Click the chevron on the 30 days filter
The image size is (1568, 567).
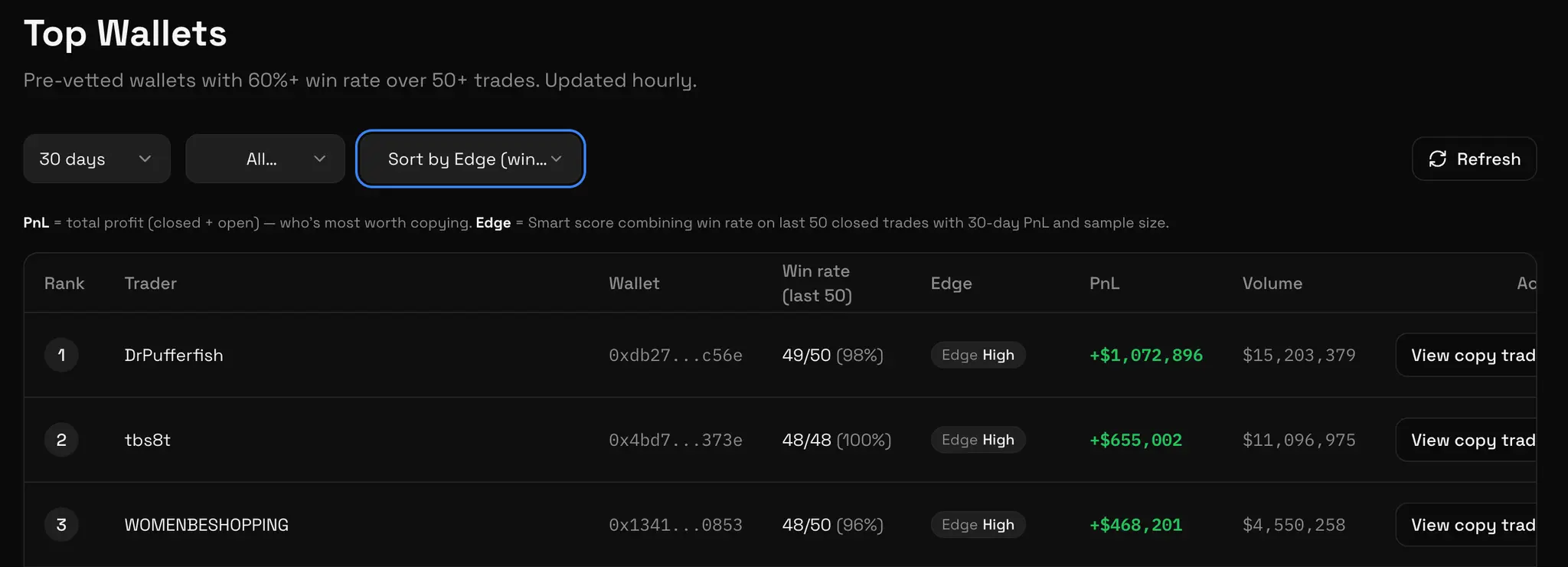(145, 159)
